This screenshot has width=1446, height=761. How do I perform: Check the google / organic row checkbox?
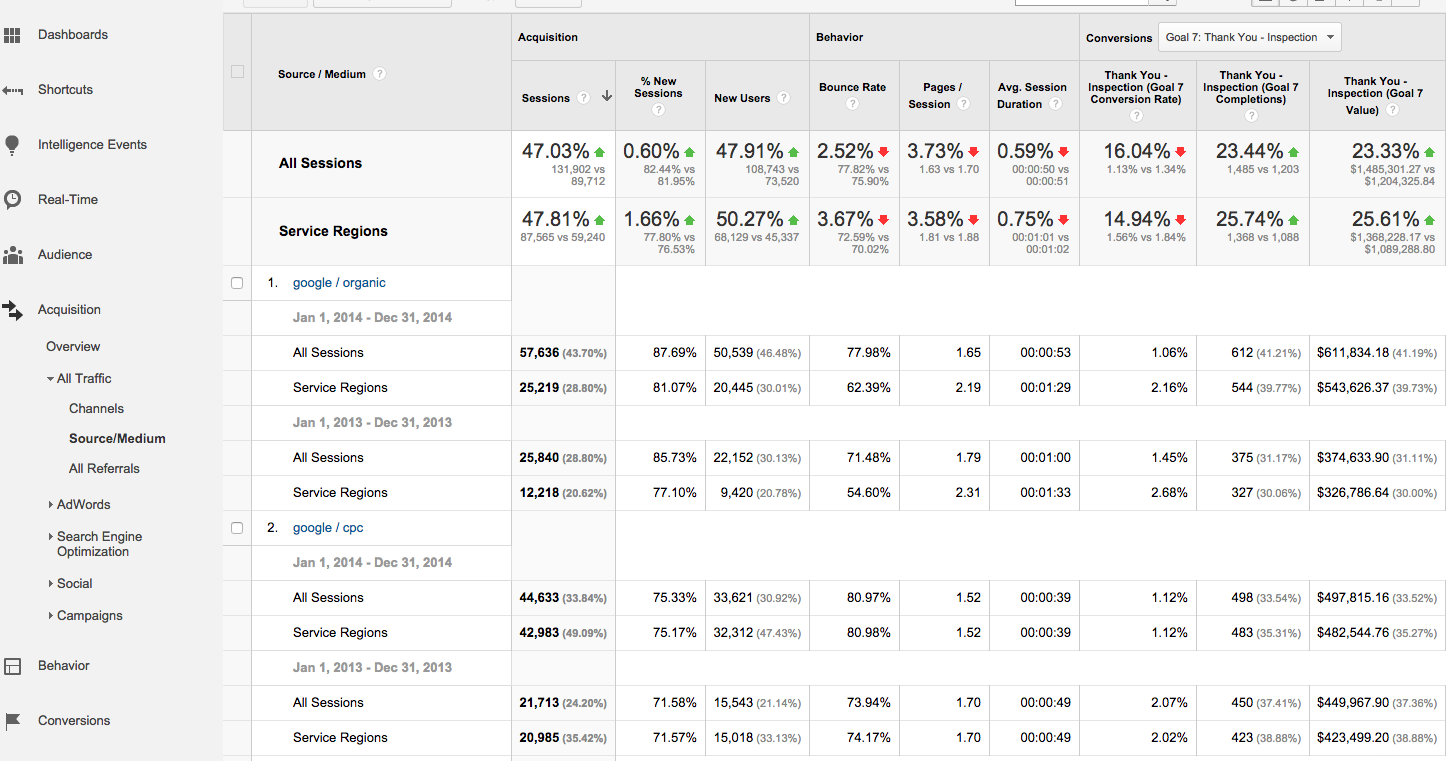coord(237,283)
